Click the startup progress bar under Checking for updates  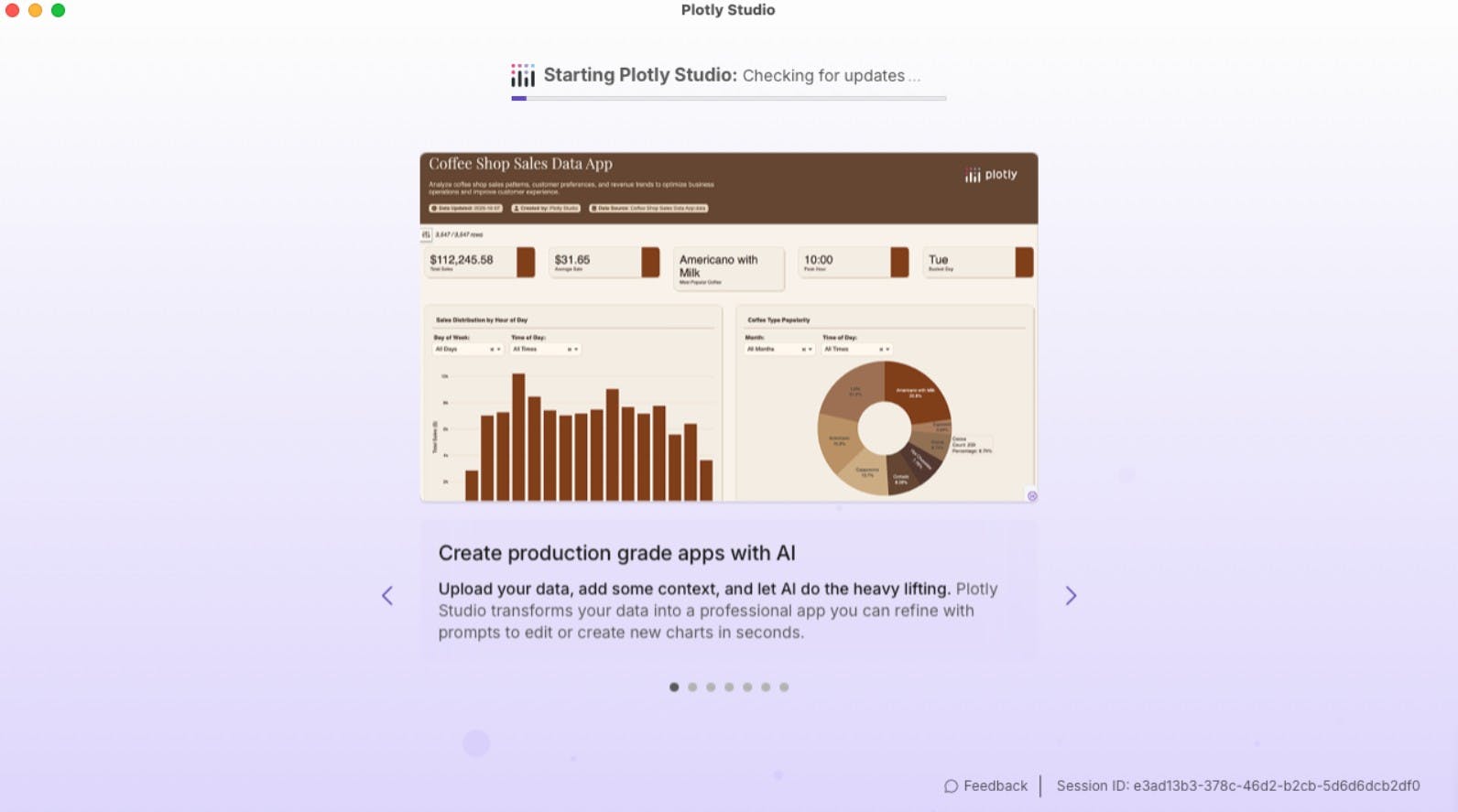point(728,97)
